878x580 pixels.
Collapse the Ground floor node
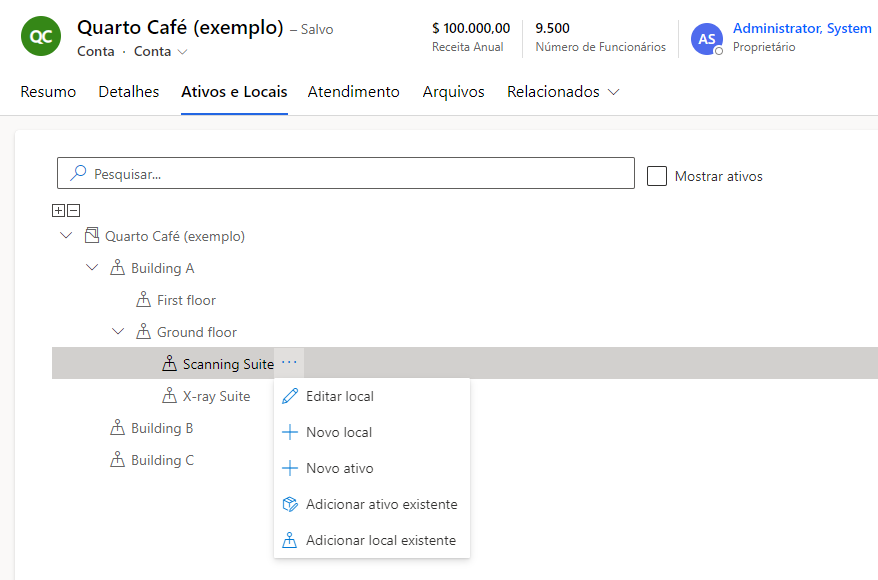[118, 332]
